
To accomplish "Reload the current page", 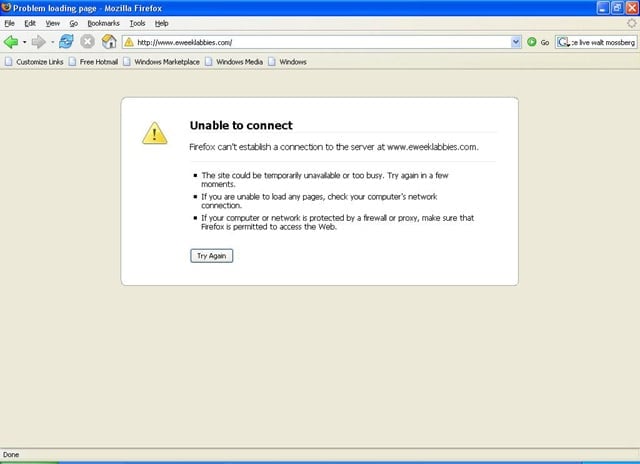I will pyautogui.click(x=66, y=42).
